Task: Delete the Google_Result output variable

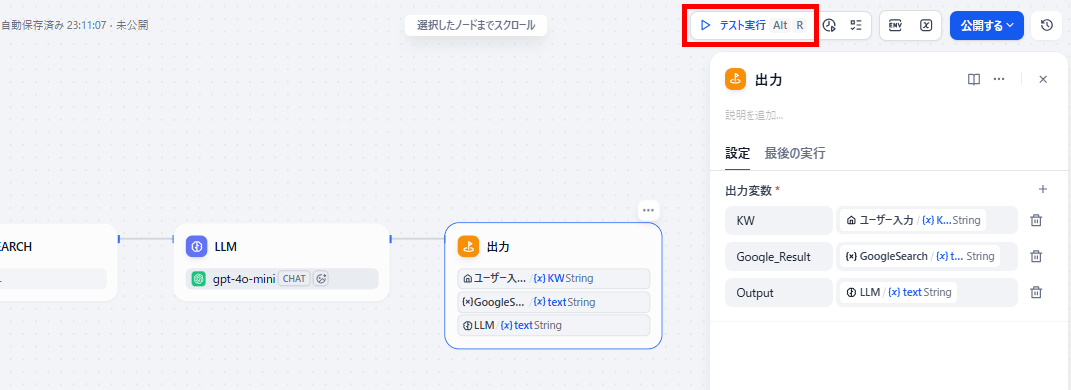Action: pos(1036,256)
